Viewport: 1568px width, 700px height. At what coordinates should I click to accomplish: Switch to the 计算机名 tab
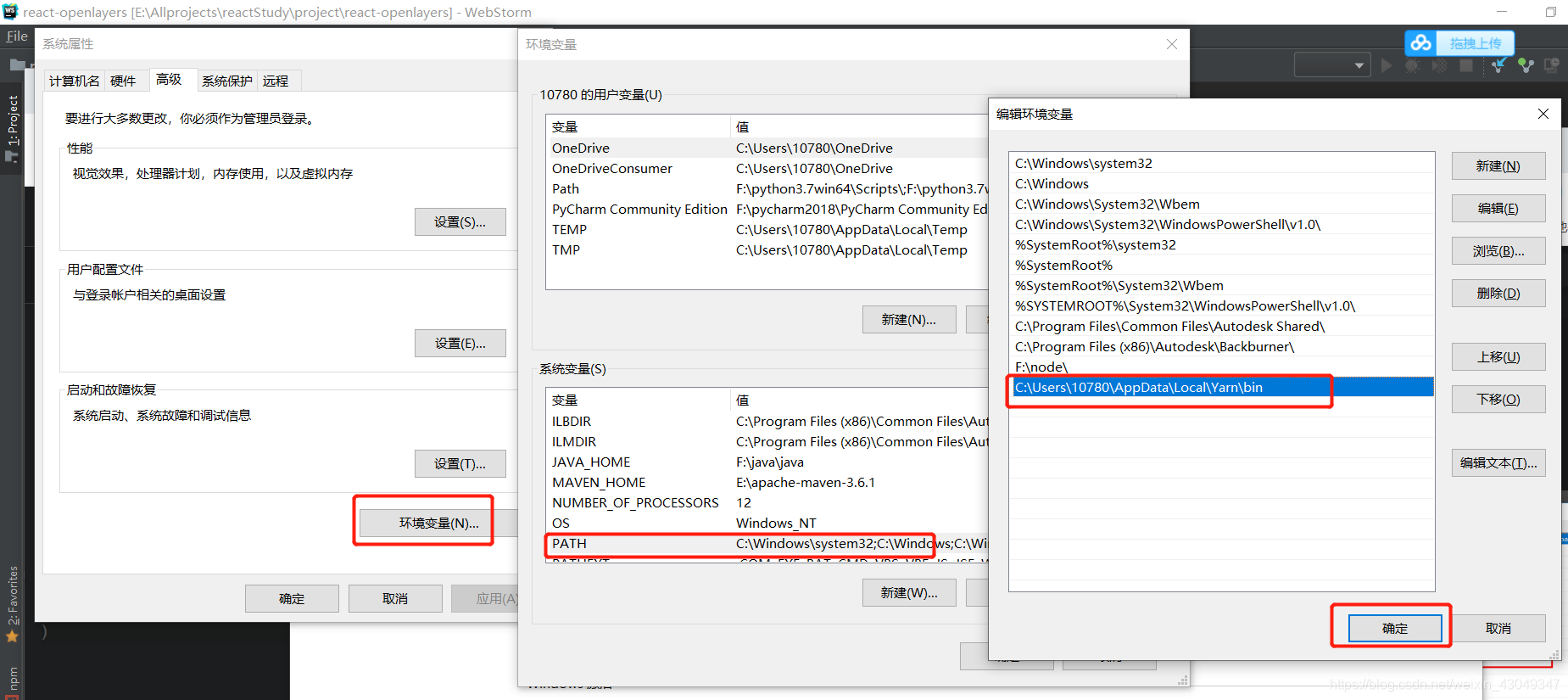click(x=75, y=81)
